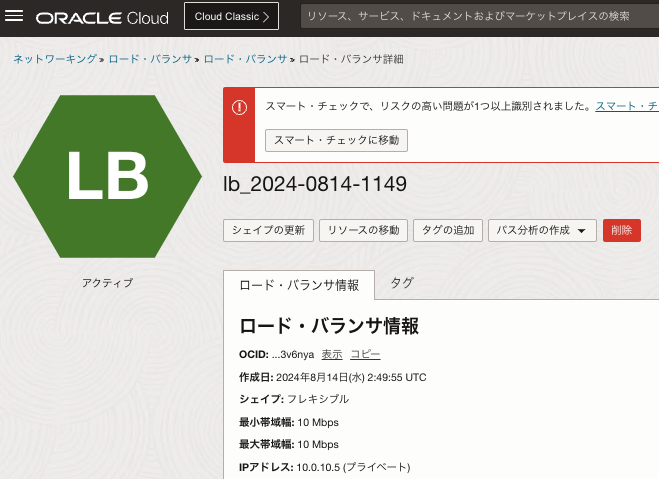The image size is (659, 479).
Task: Click 最小帯域幅 value 10 Mbps
Action: coord(318,422)
